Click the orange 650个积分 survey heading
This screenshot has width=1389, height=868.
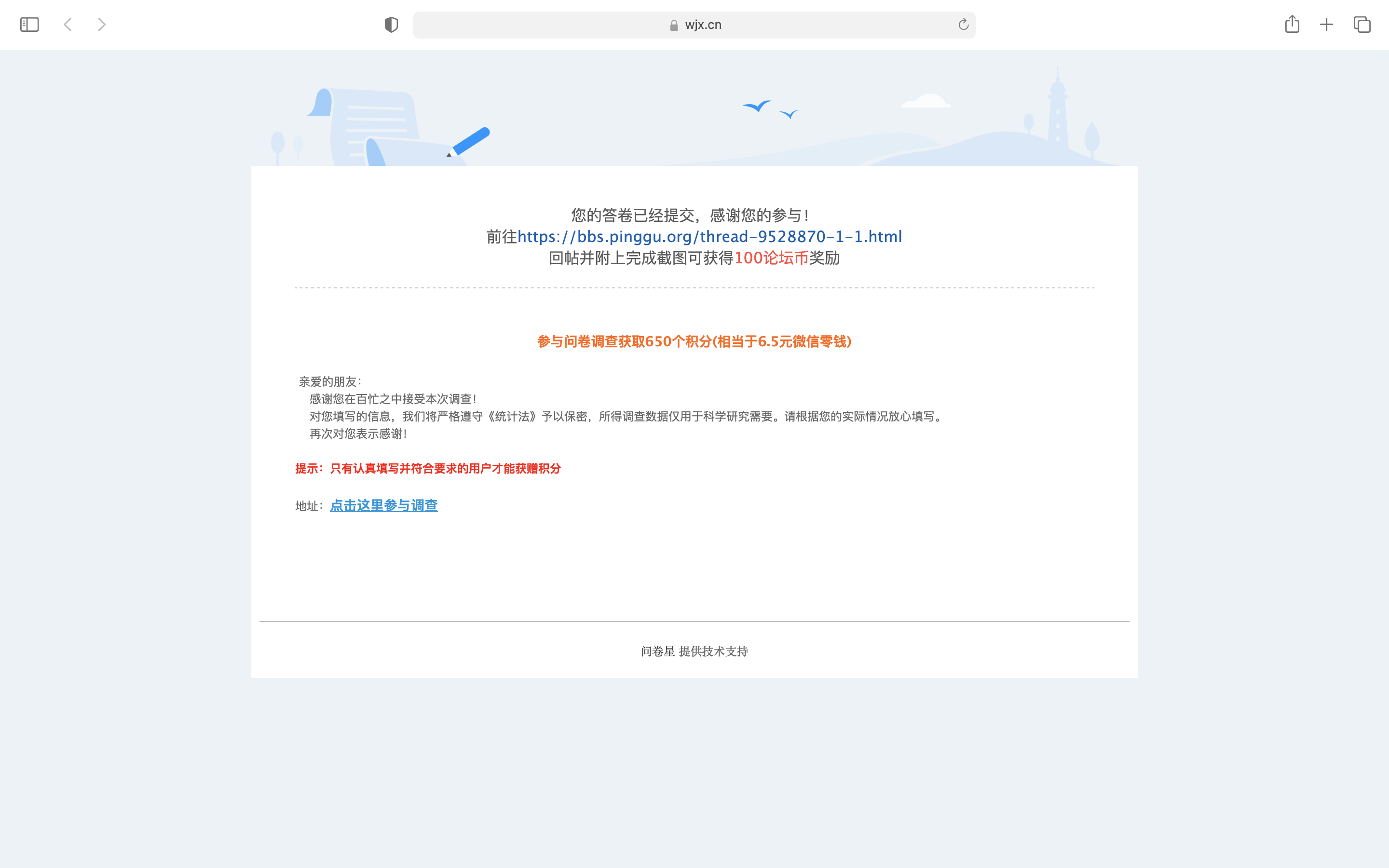click(694, 341)
